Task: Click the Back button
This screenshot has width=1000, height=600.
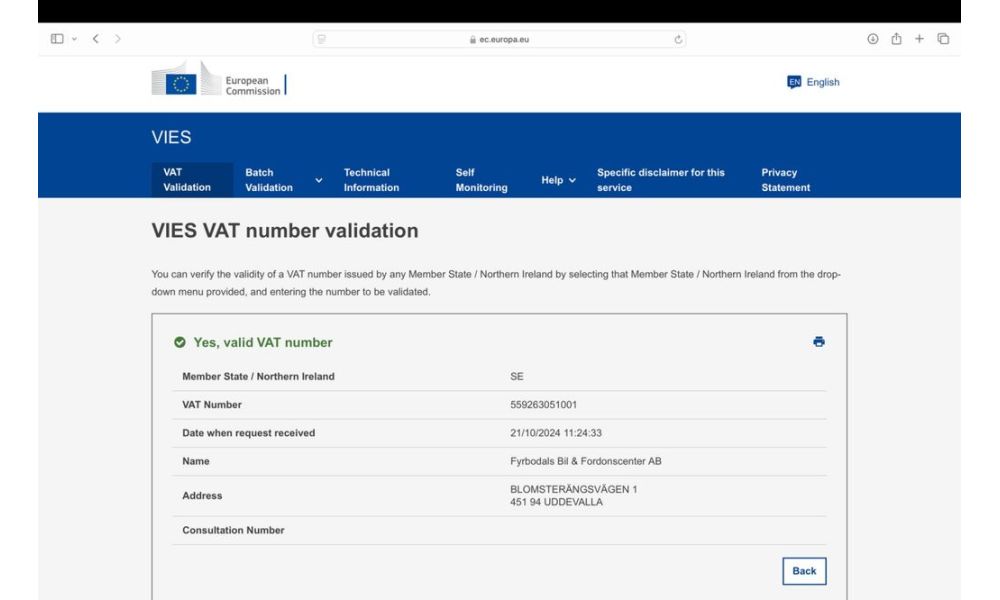Action: (x=804, y=571)
